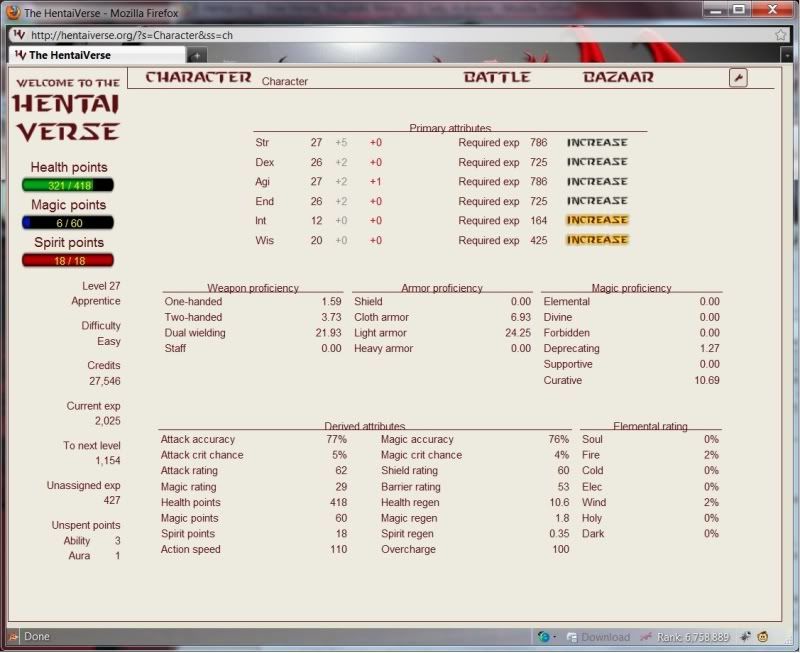The height and width of the screenshot is (653, 800).
Task: Open the Character menu
Action: pos(198,77)
